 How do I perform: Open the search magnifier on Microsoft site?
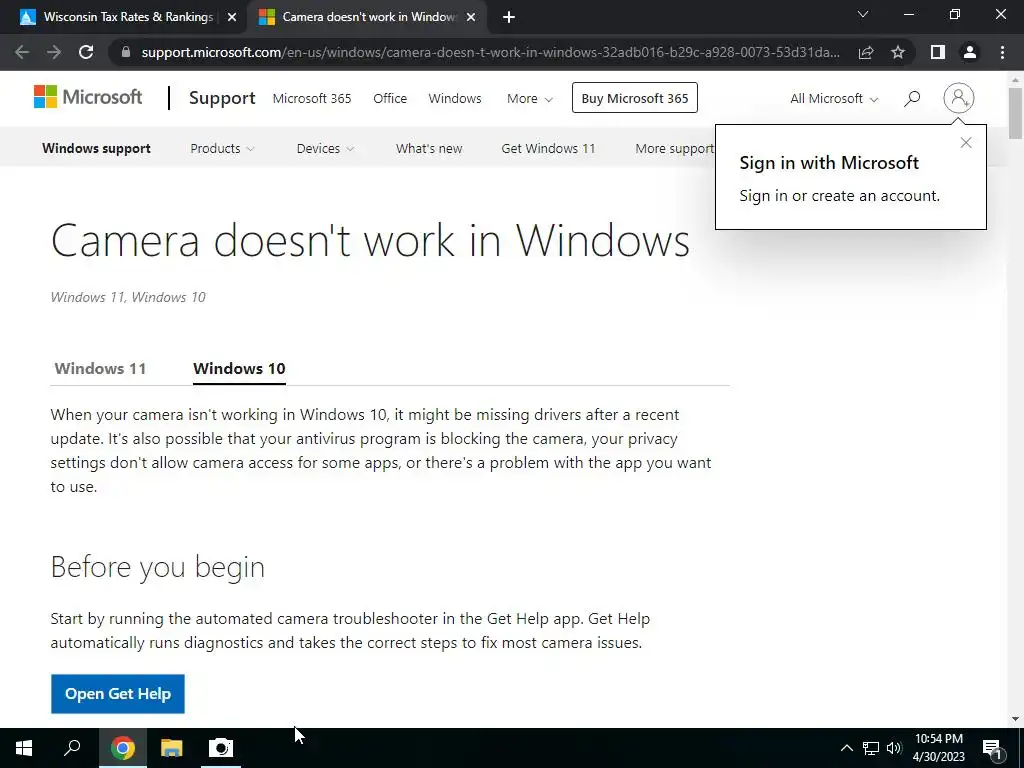tap(912, 99)
